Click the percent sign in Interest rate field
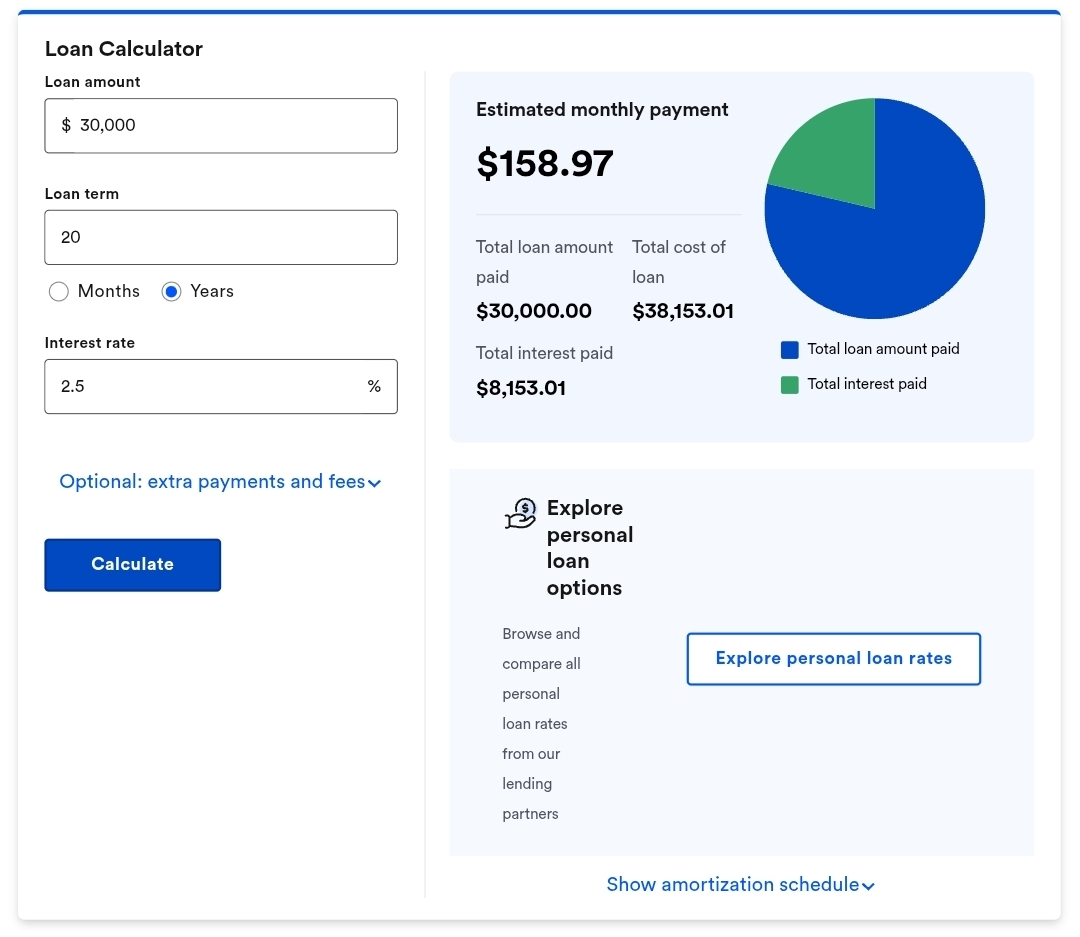Image resolution: width=1080 pixels, height=937 pixels. point(374,387)
